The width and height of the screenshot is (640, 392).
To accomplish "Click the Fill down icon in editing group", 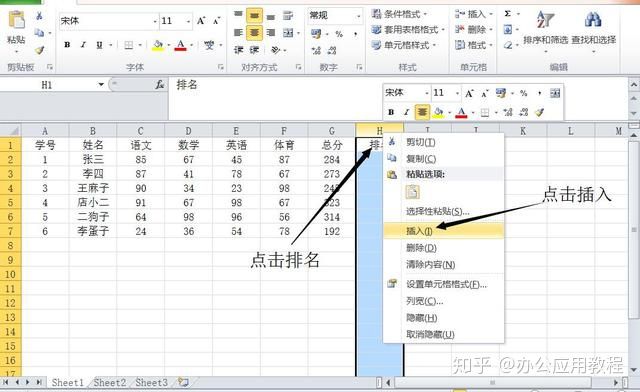I will (x=507, y=29).
